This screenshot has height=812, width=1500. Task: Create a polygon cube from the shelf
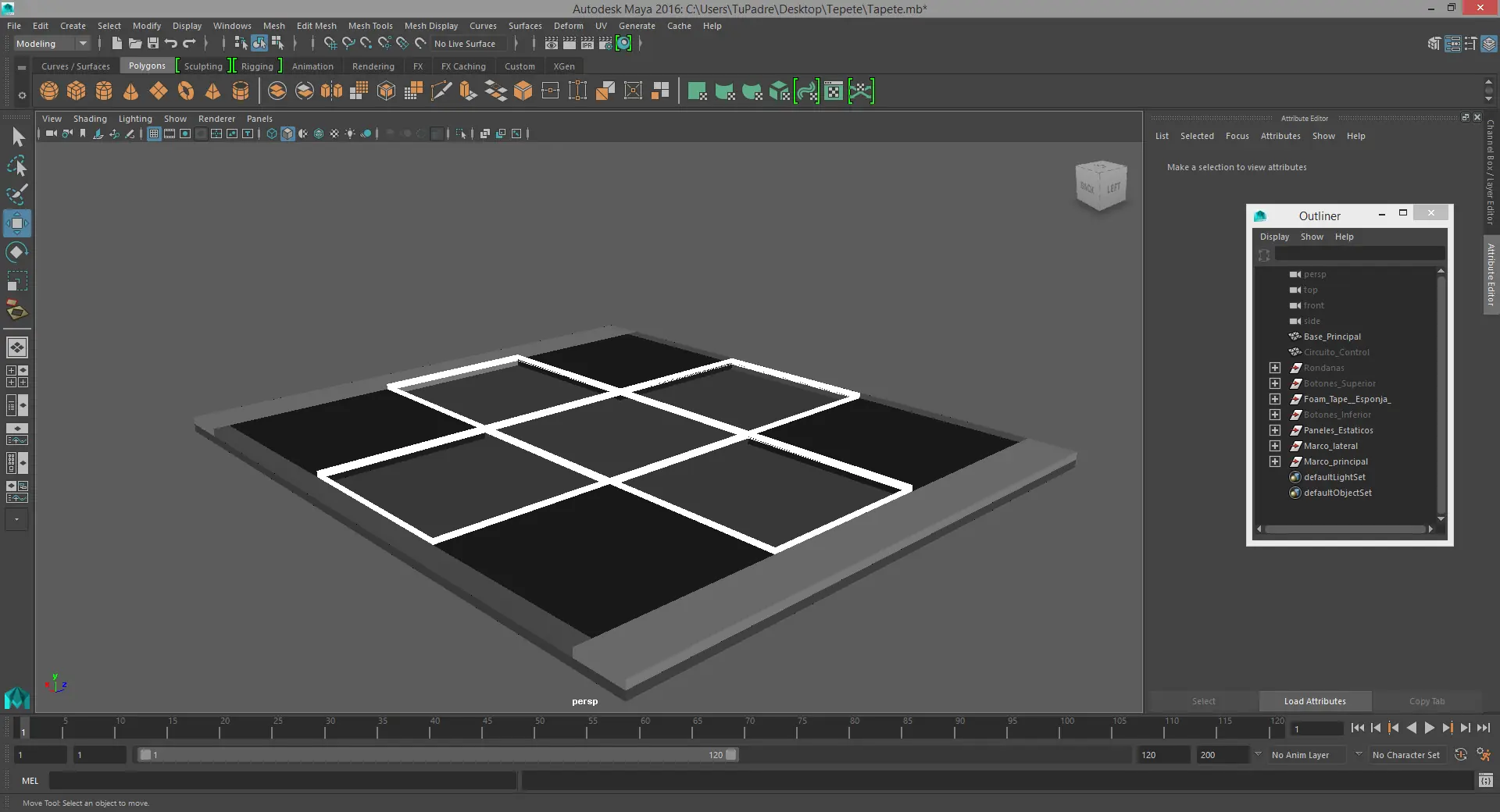pos(77,91)
